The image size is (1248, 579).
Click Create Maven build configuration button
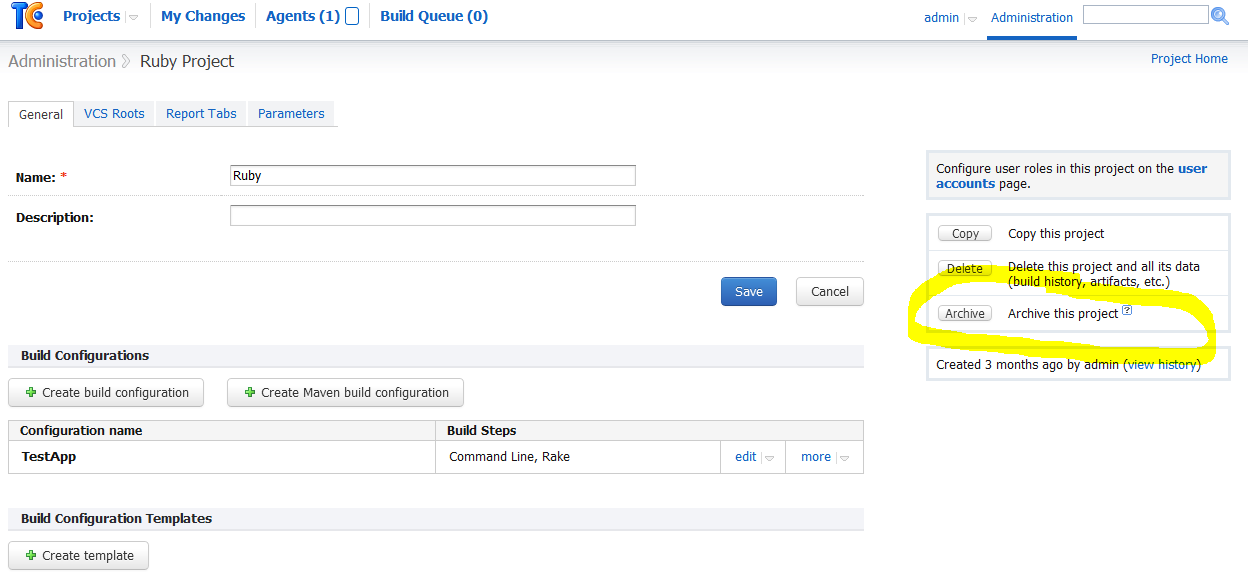[345, 393]
